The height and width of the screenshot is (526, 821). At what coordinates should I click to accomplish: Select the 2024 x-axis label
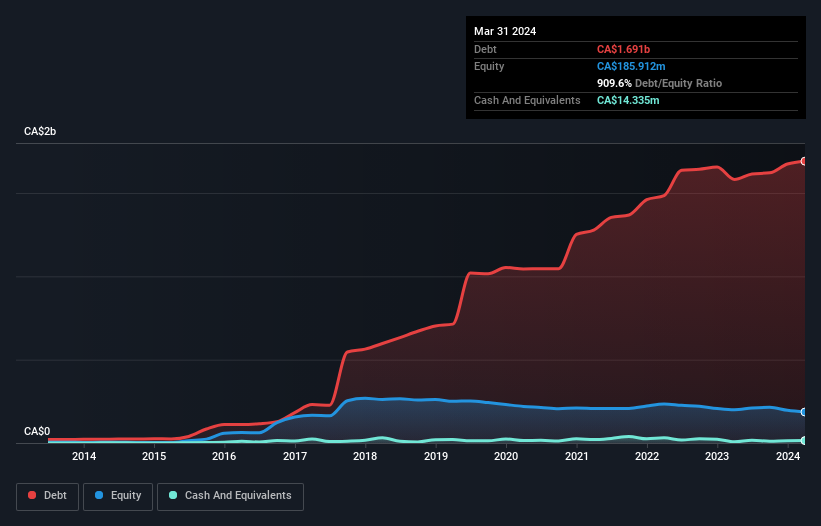click(788, 456)
